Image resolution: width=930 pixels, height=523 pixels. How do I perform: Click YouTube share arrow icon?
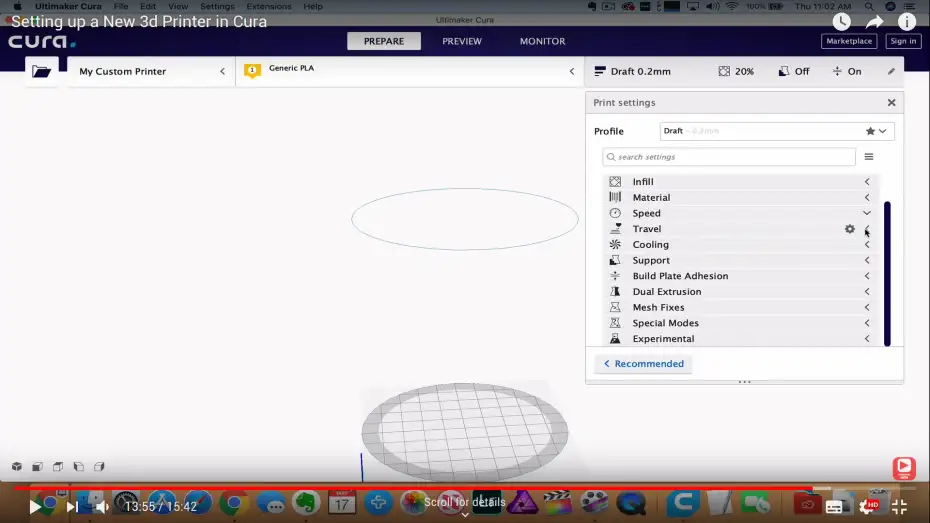click(874, 22)
